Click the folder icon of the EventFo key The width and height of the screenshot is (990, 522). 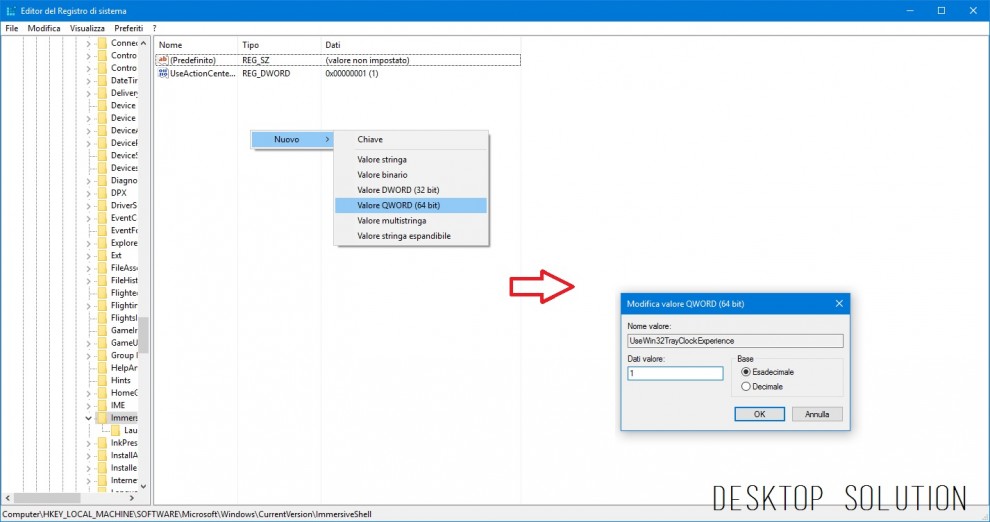[102, 230]
